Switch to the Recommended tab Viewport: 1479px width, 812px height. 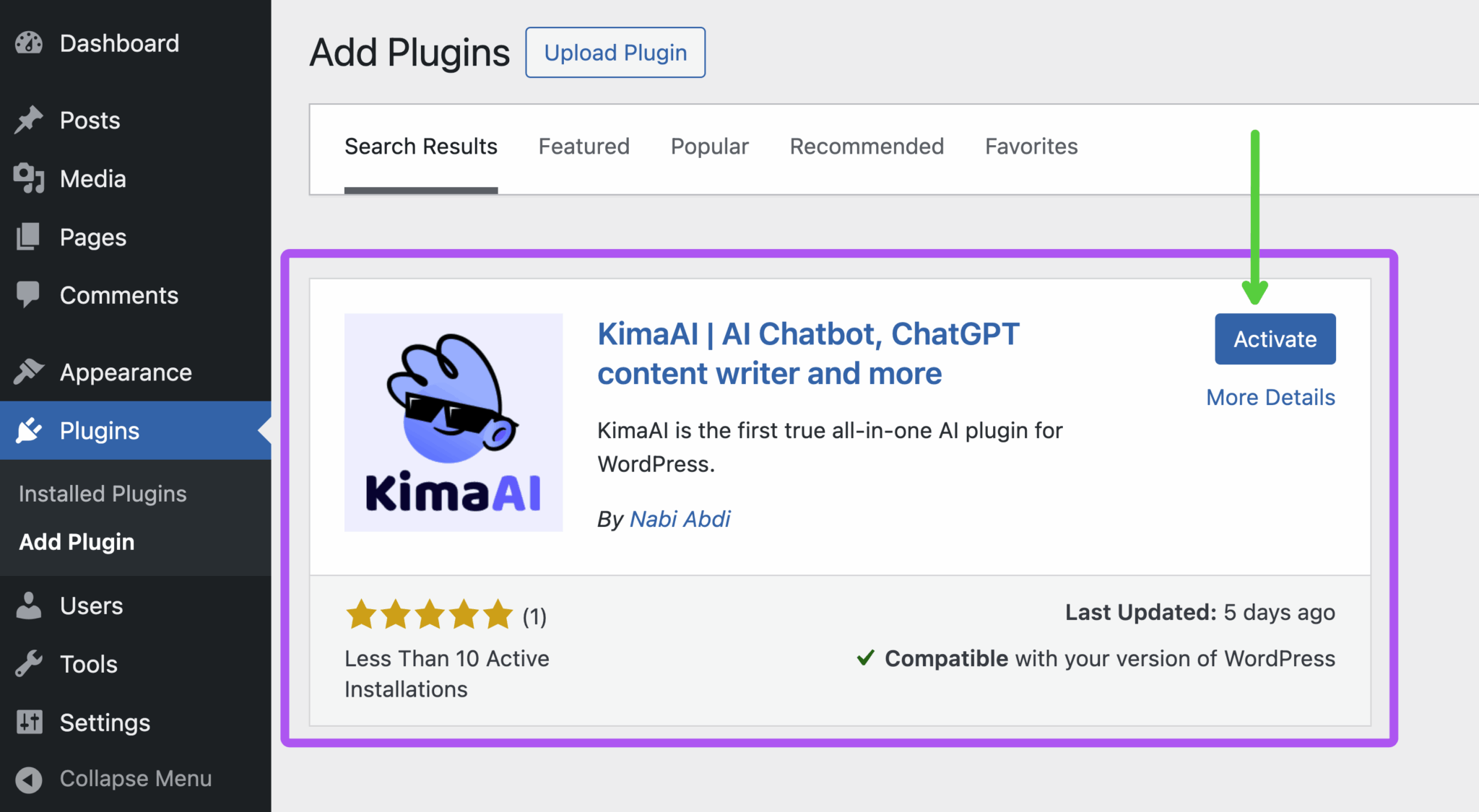(x=867, y=147)
